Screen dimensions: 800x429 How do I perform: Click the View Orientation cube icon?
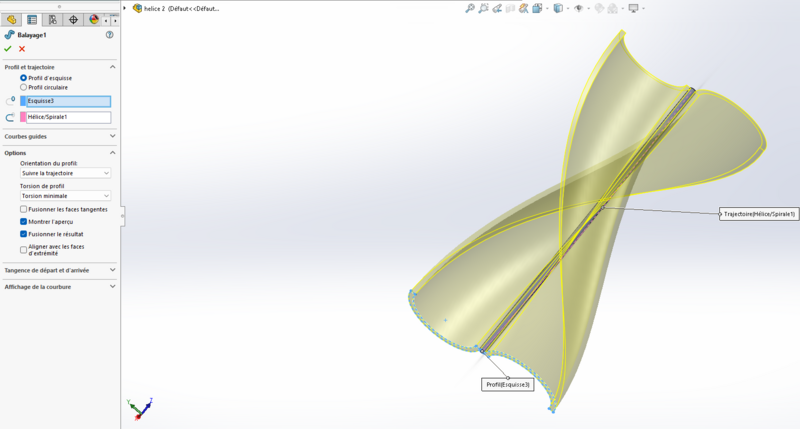point(537,8)
